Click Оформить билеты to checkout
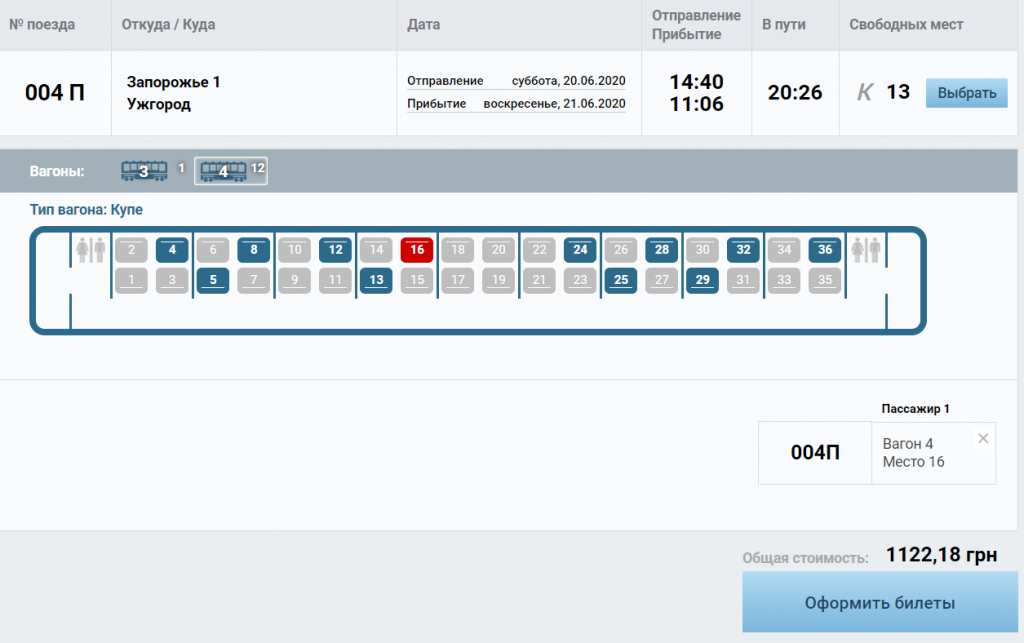The height and width of the screenshot is (643, 1024). point(879,603)
